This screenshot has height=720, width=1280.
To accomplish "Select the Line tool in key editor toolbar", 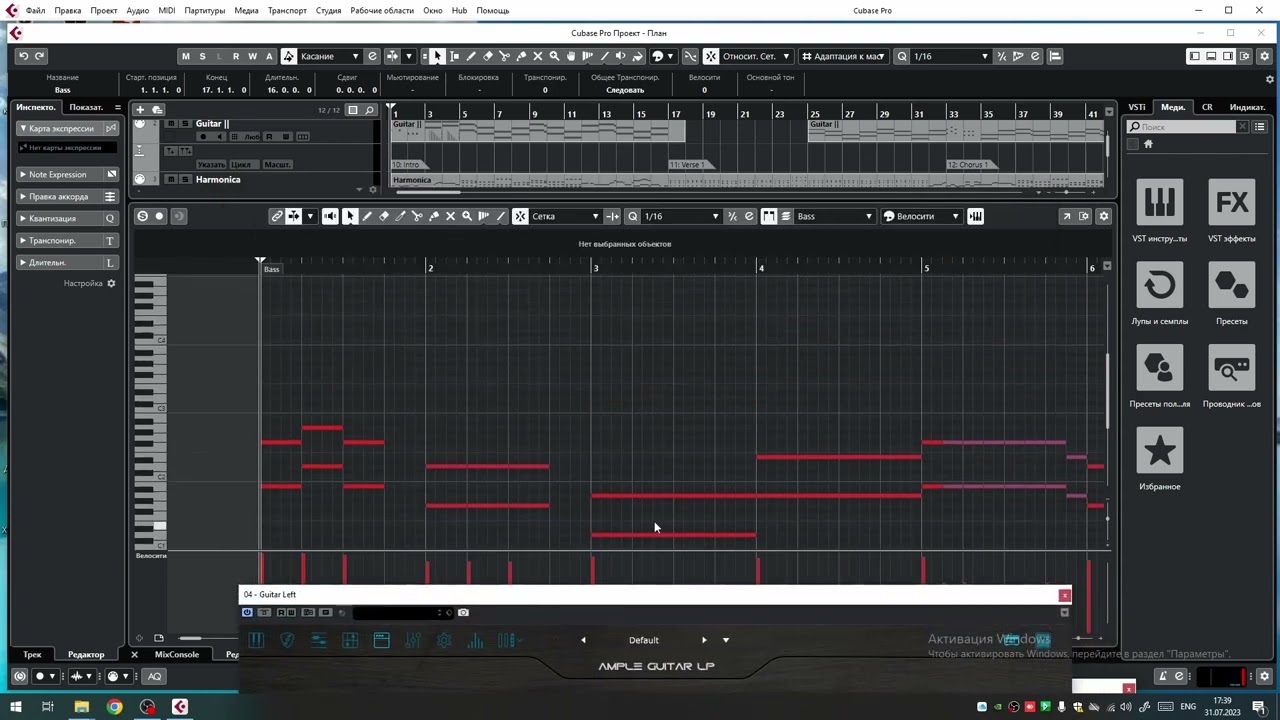I will pos(500,216).
